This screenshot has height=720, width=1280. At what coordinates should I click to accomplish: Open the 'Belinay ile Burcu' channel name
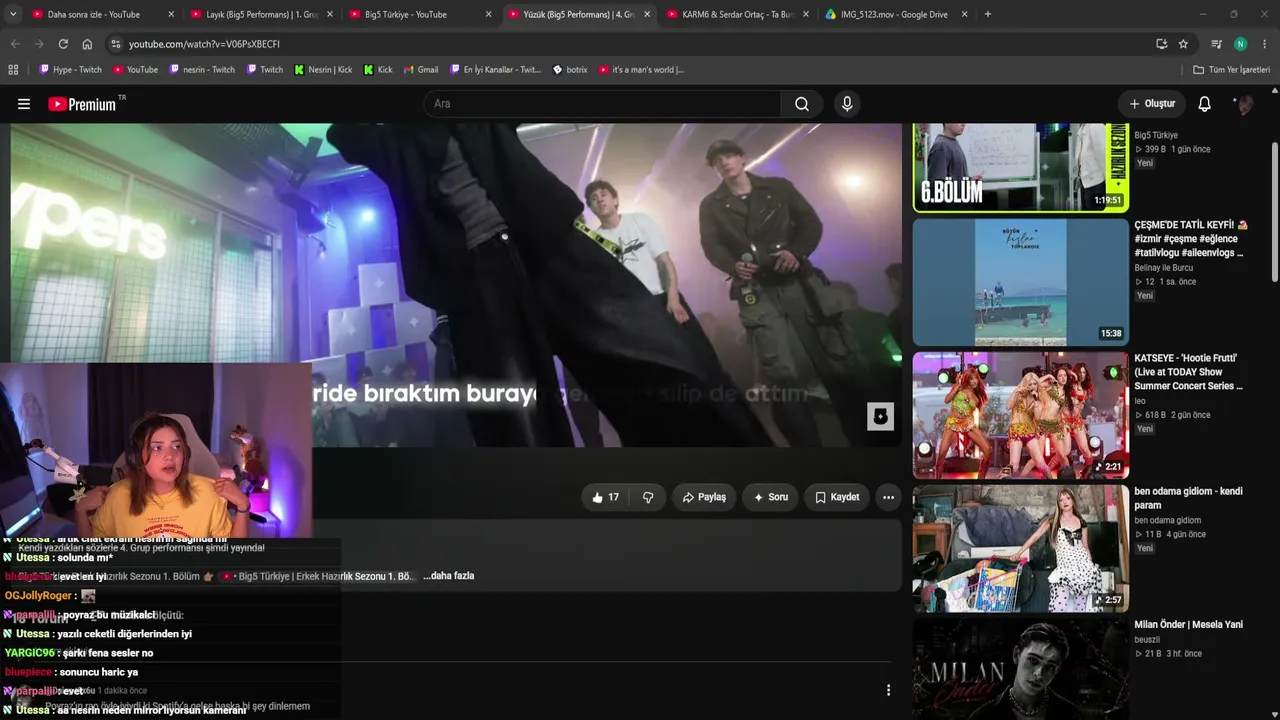[x=1163, y=268]
